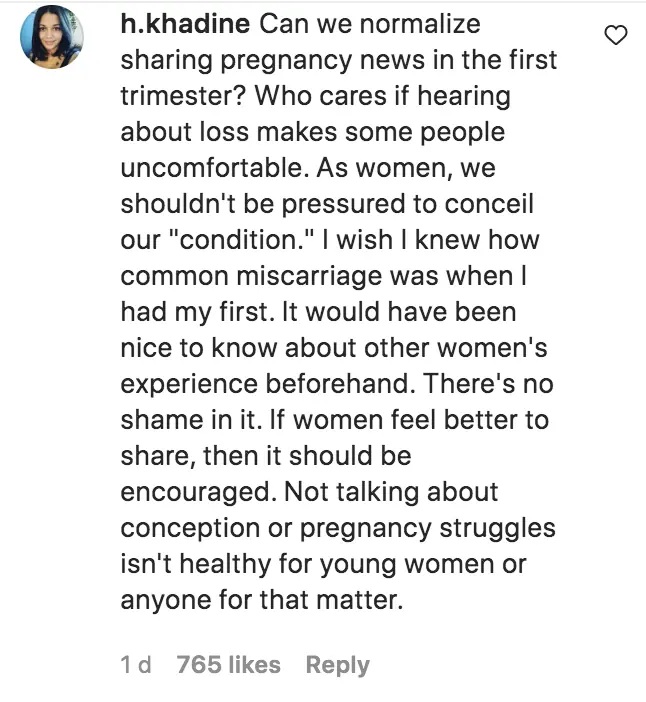Reply to h.khadine's comment

coord(337,664)
